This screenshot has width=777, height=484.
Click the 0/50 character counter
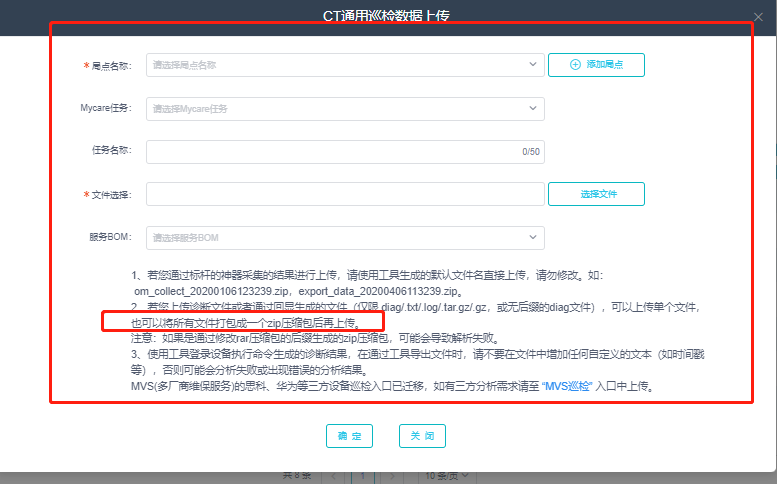click(531, 152)
